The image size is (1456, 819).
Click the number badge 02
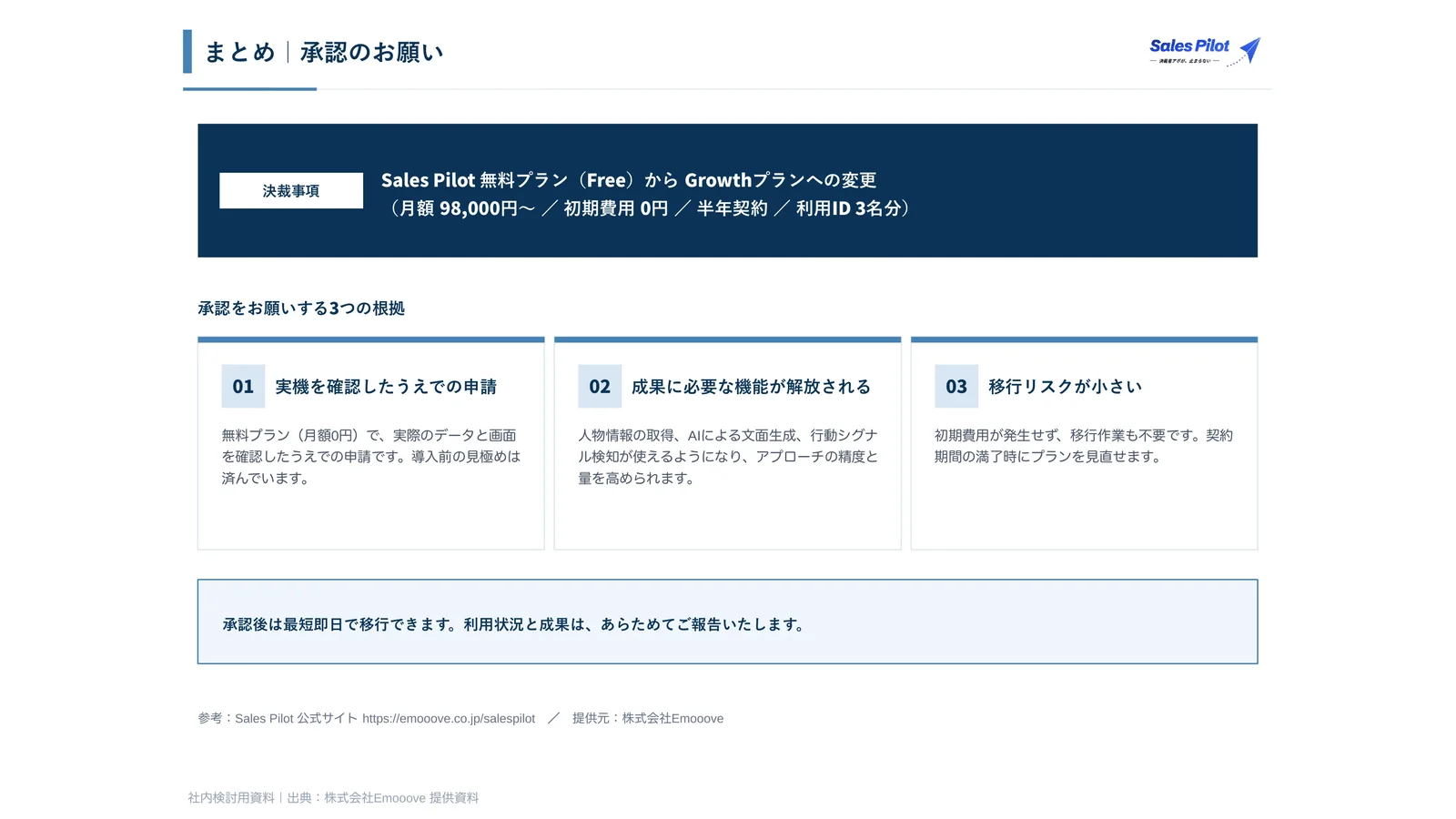[600, 387]
